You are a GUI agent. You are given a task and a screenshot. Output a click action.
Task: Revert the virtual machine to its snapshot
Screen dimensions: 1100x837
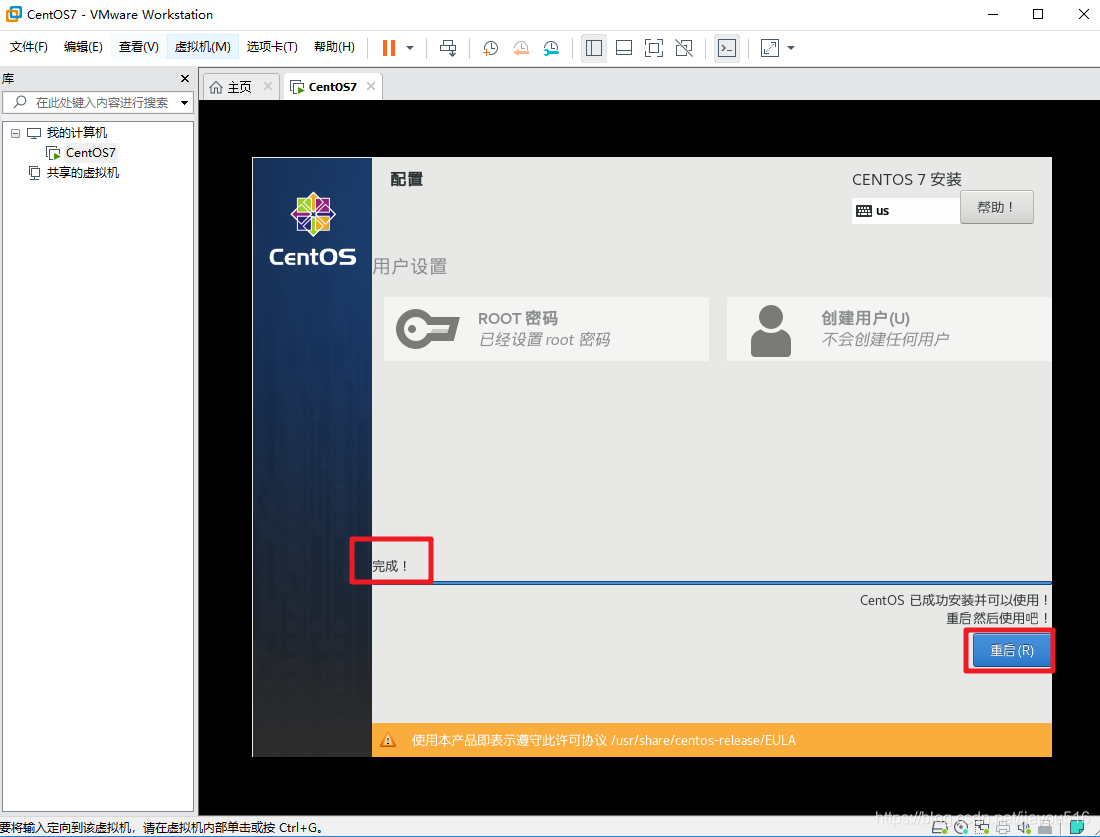tap(521, 48)
